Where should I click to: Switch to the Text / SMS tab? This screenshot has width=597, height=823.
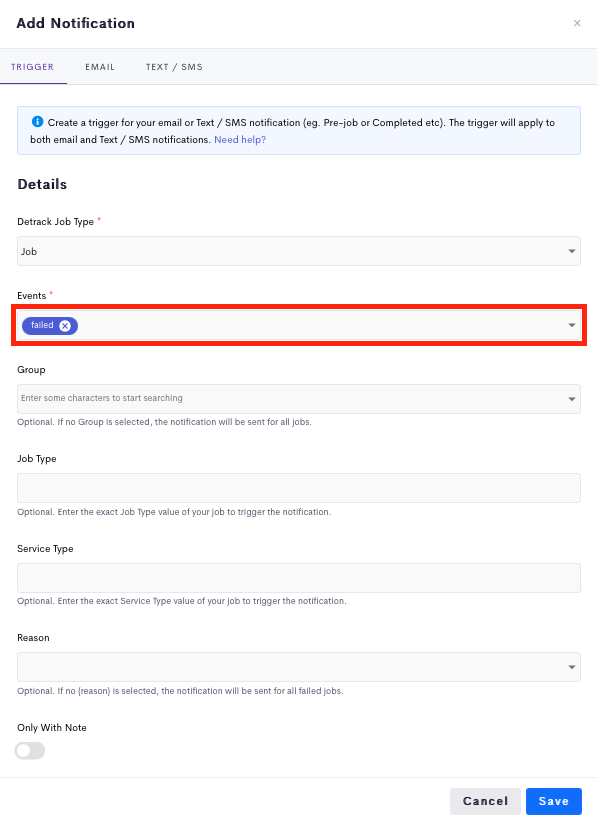(174, 67)
